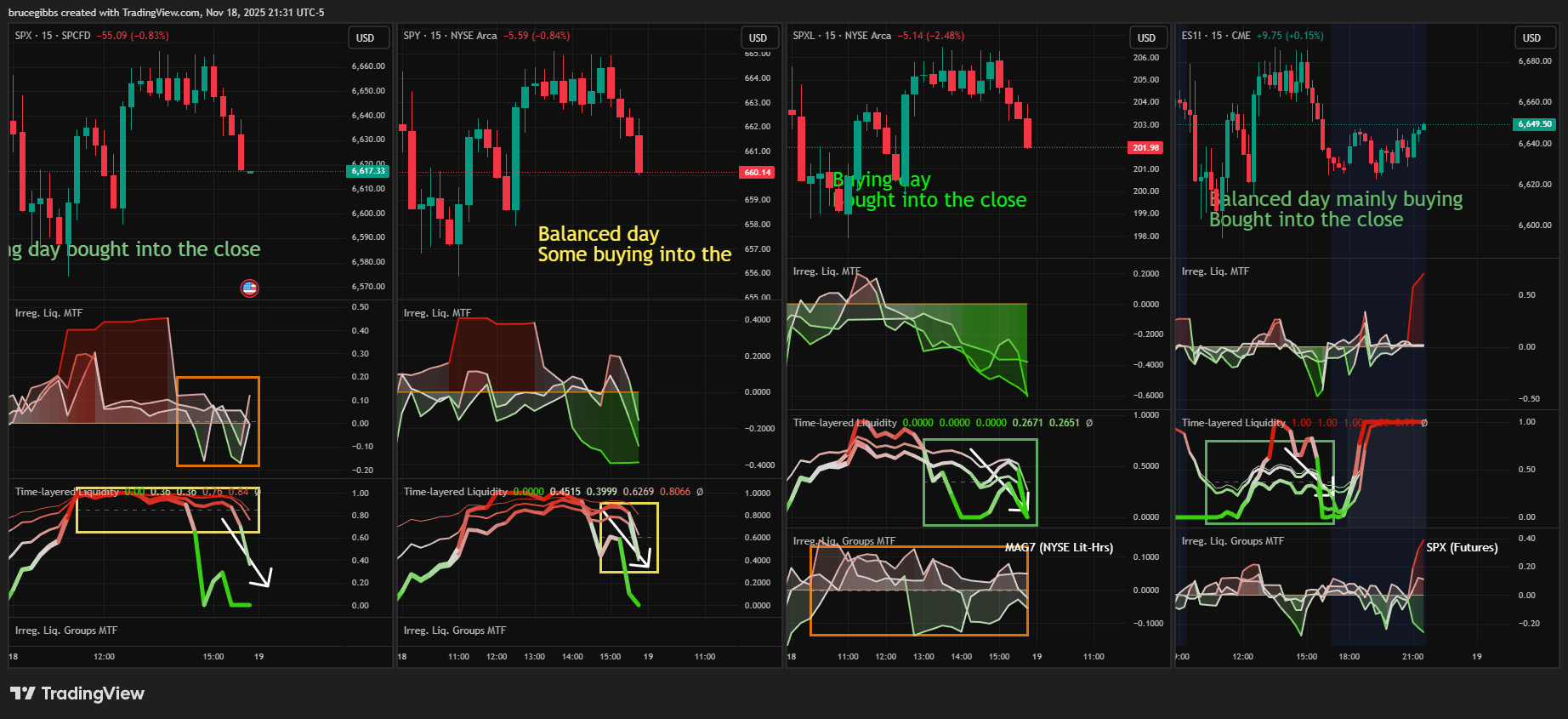Click the US flag event icon on SPX chart
The image size is (1568, 719).
coord(249,288)
